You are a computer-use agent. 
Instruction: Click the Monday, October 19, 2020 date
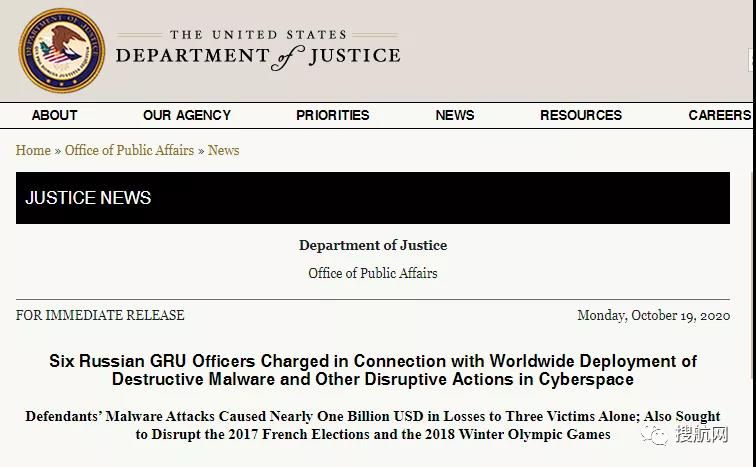tap(653, 315)
